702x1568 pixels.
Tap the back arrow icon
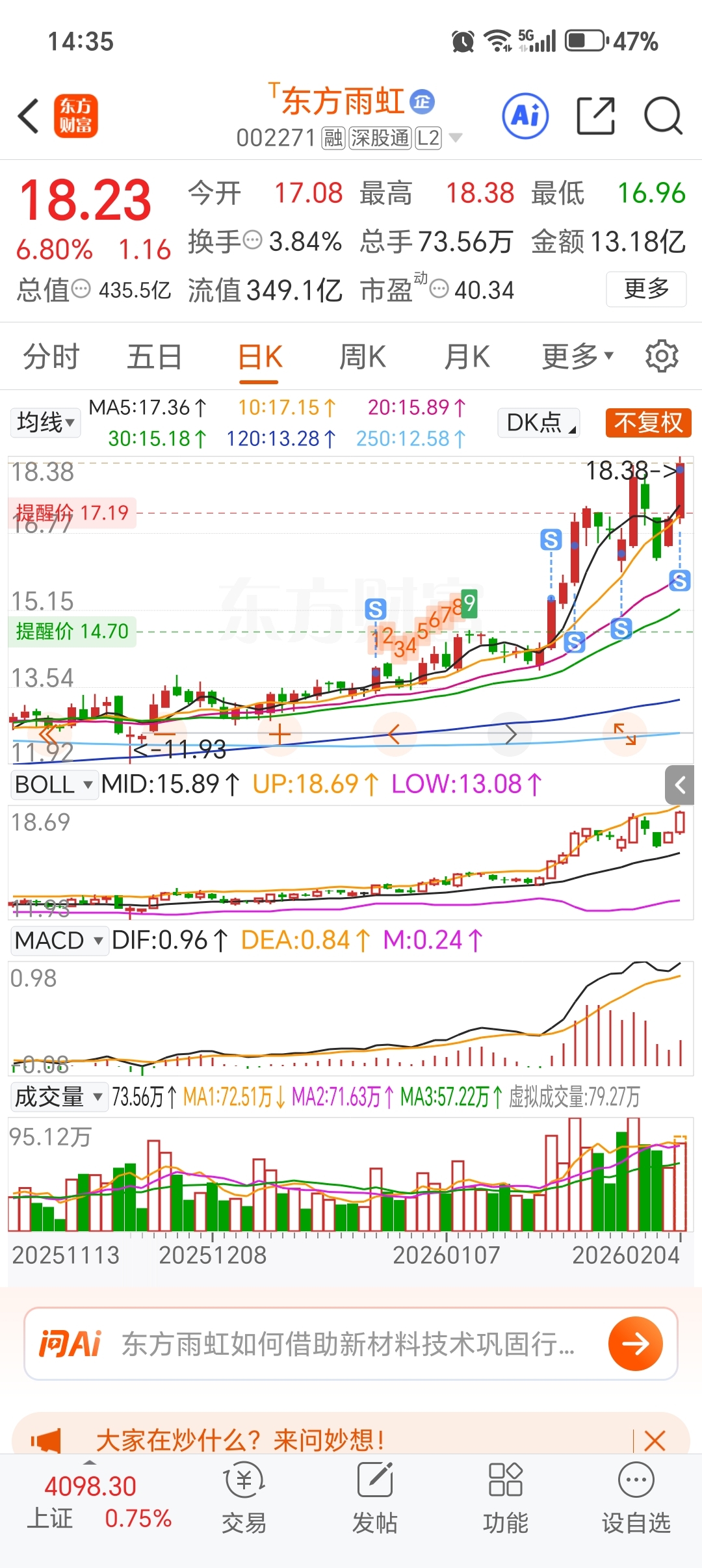pyautogui.click(x=29, y=116)
